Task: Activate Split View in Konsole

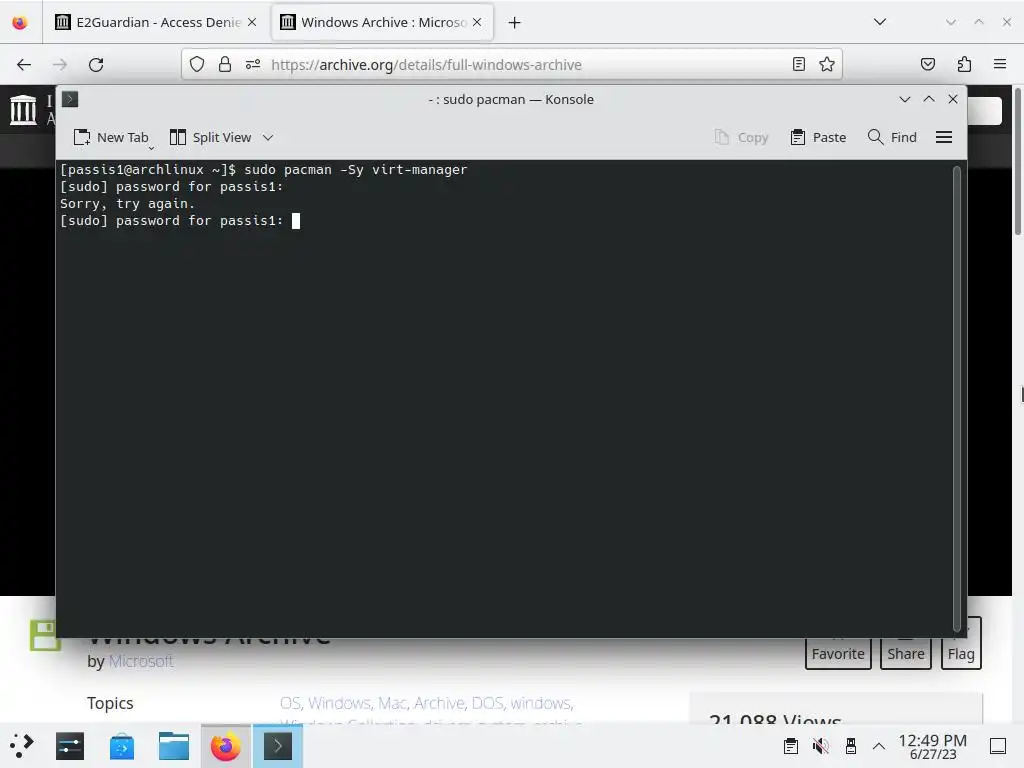Action: 210,138
